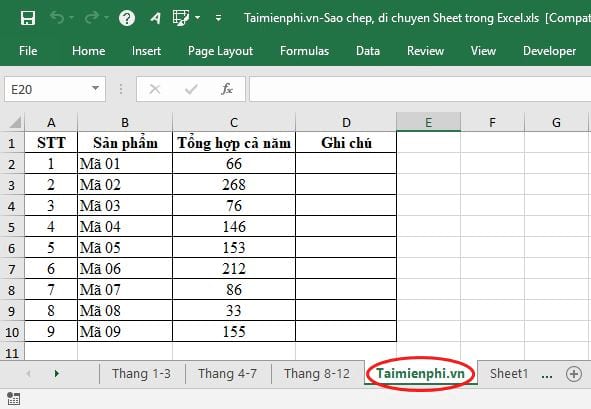Switch to Thang 1-3 sheet tab
The height and width of the screenshot is (409, 591).
click(x=141, y=374)
